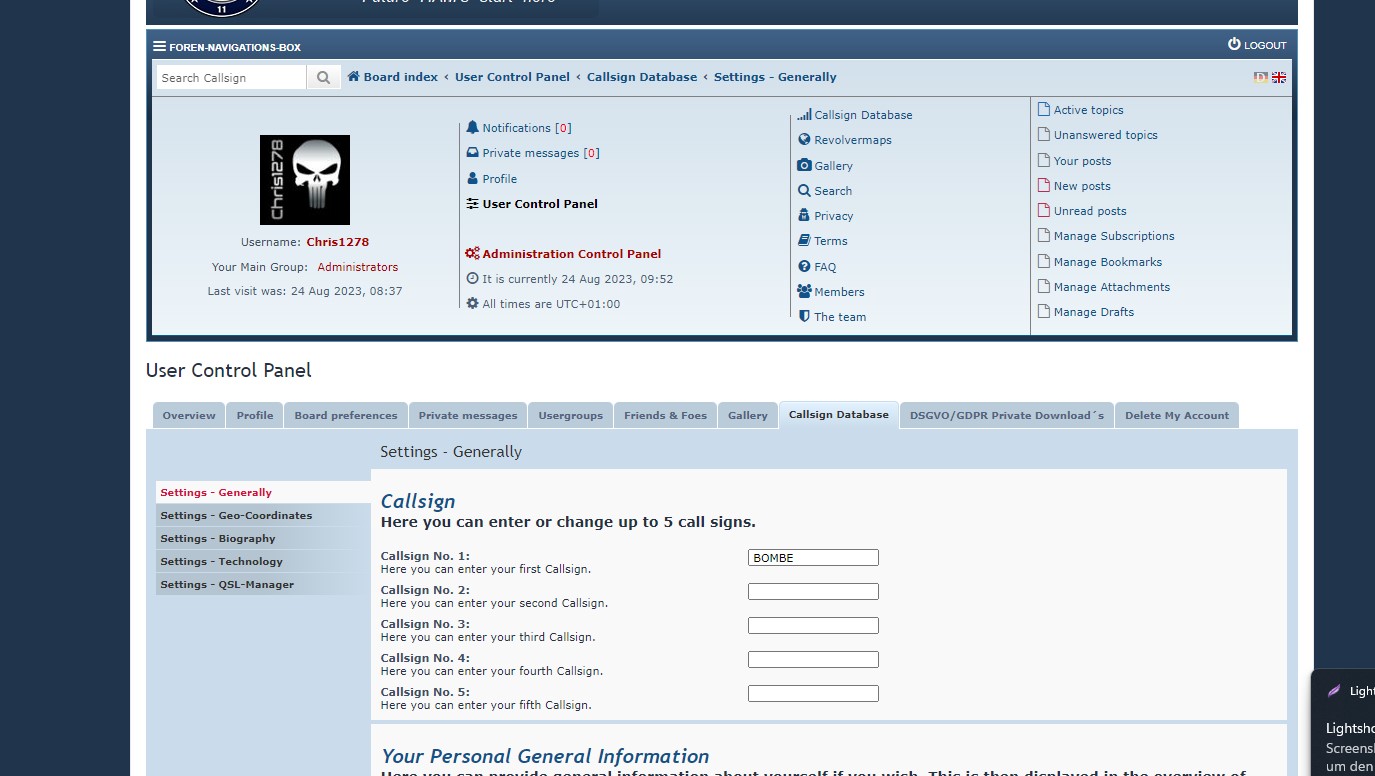Switch language with the German flag
1375x776 pixels.
pos(1261,77)
